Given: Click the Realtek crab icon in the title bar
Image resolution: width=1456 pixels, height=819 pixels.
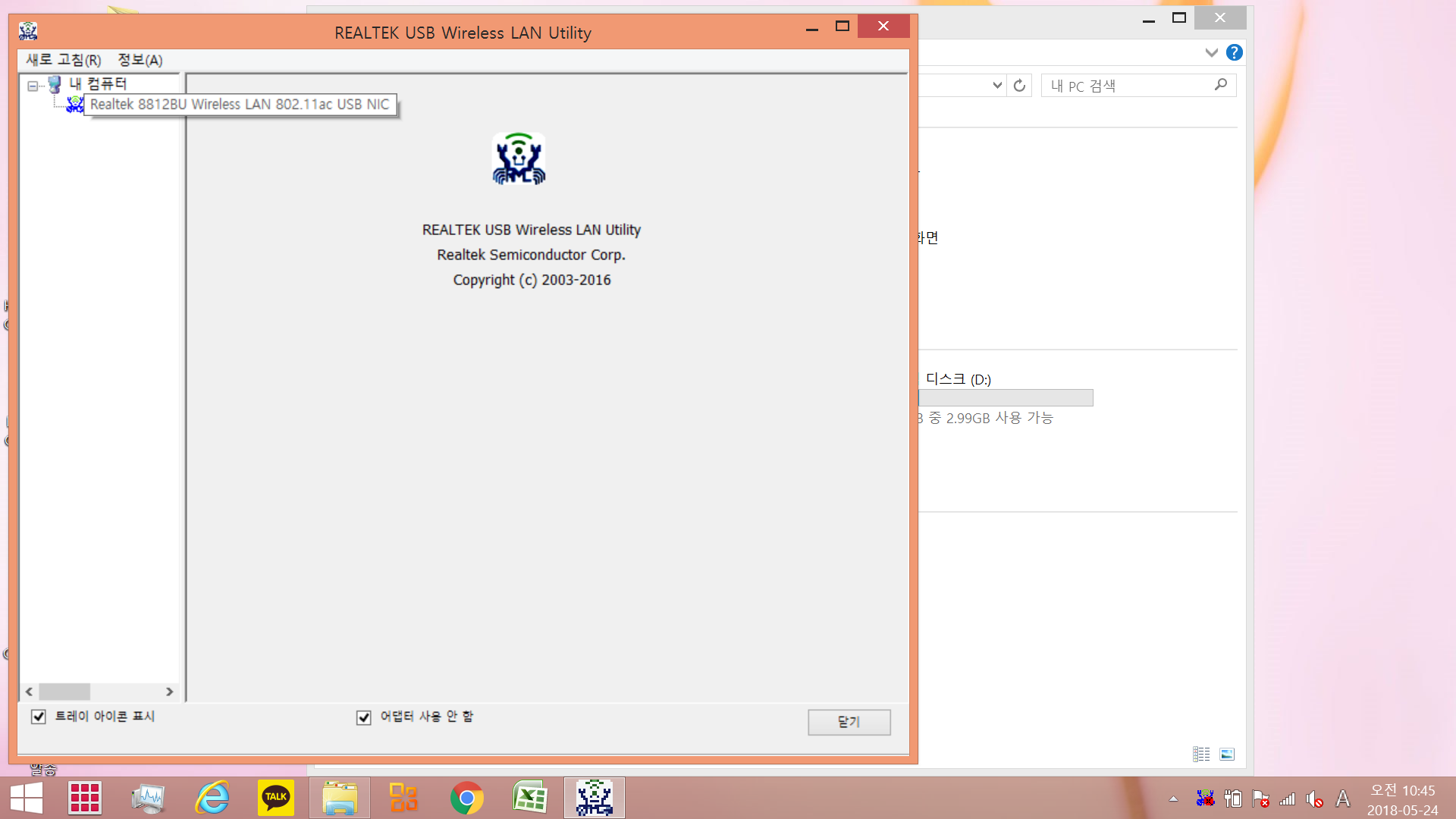Looking at the screenshot, I should pos(28,31).
